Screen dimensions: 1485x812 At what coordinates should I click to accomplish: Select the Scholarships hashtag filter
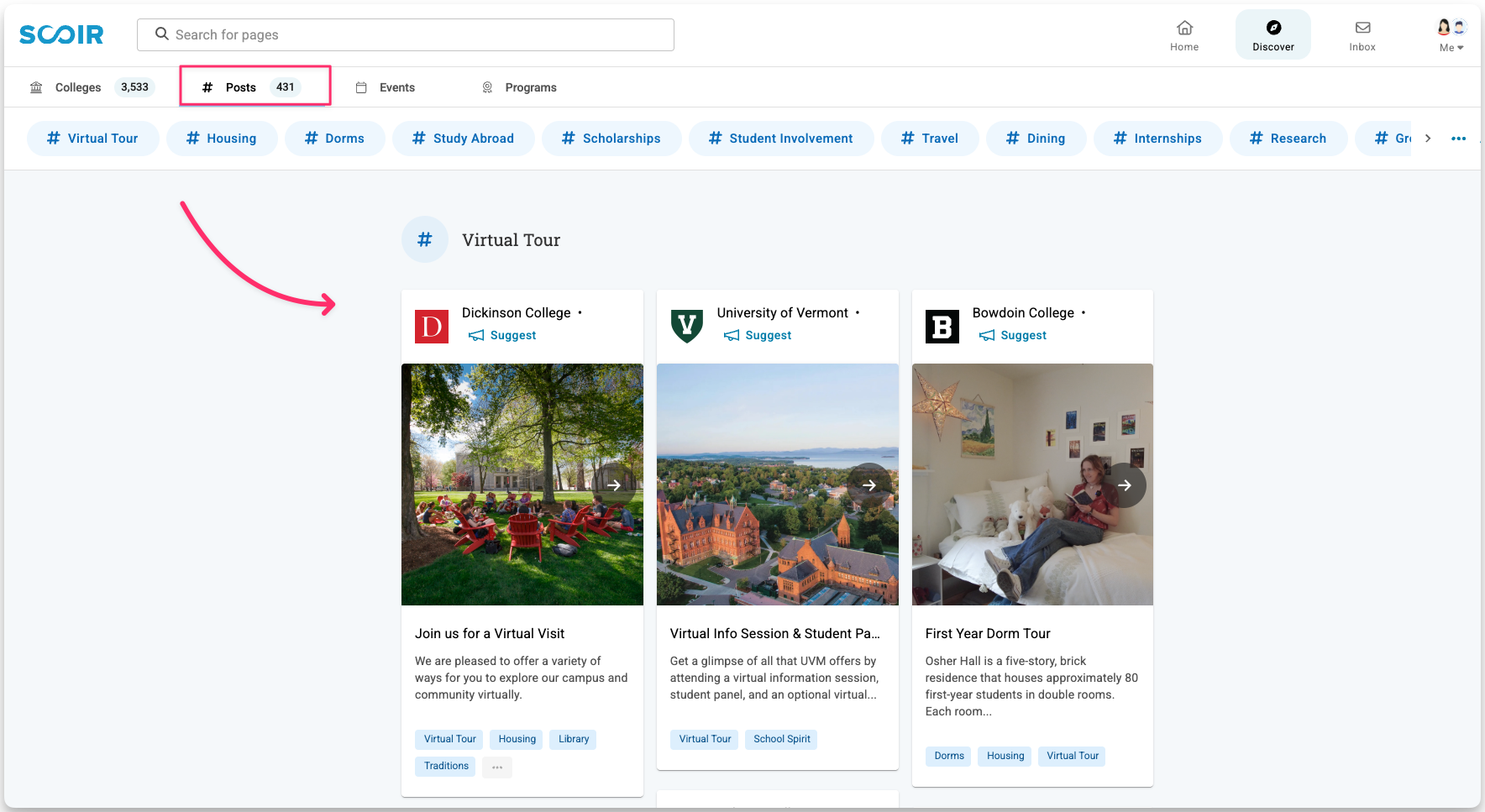click(611, 139)
